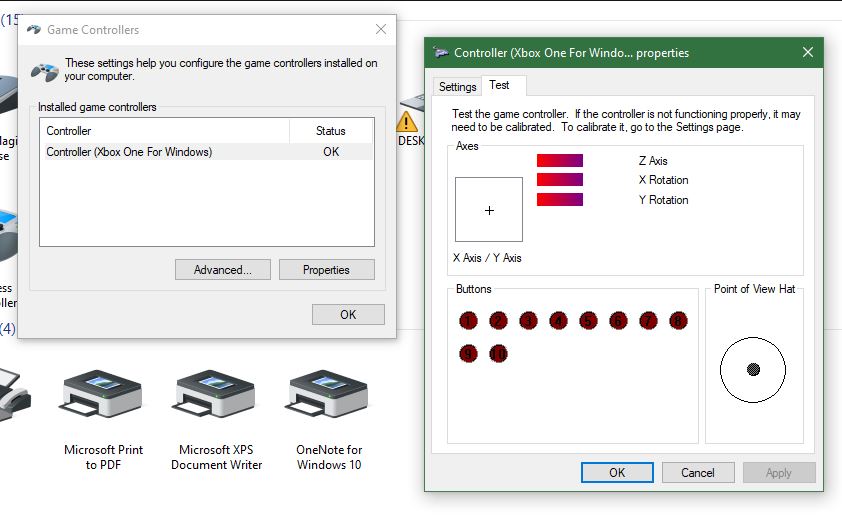This screenshot has height=515, width=842.
Task: Click button indicator 3 in the Buttons group
Action: point(528,321)
